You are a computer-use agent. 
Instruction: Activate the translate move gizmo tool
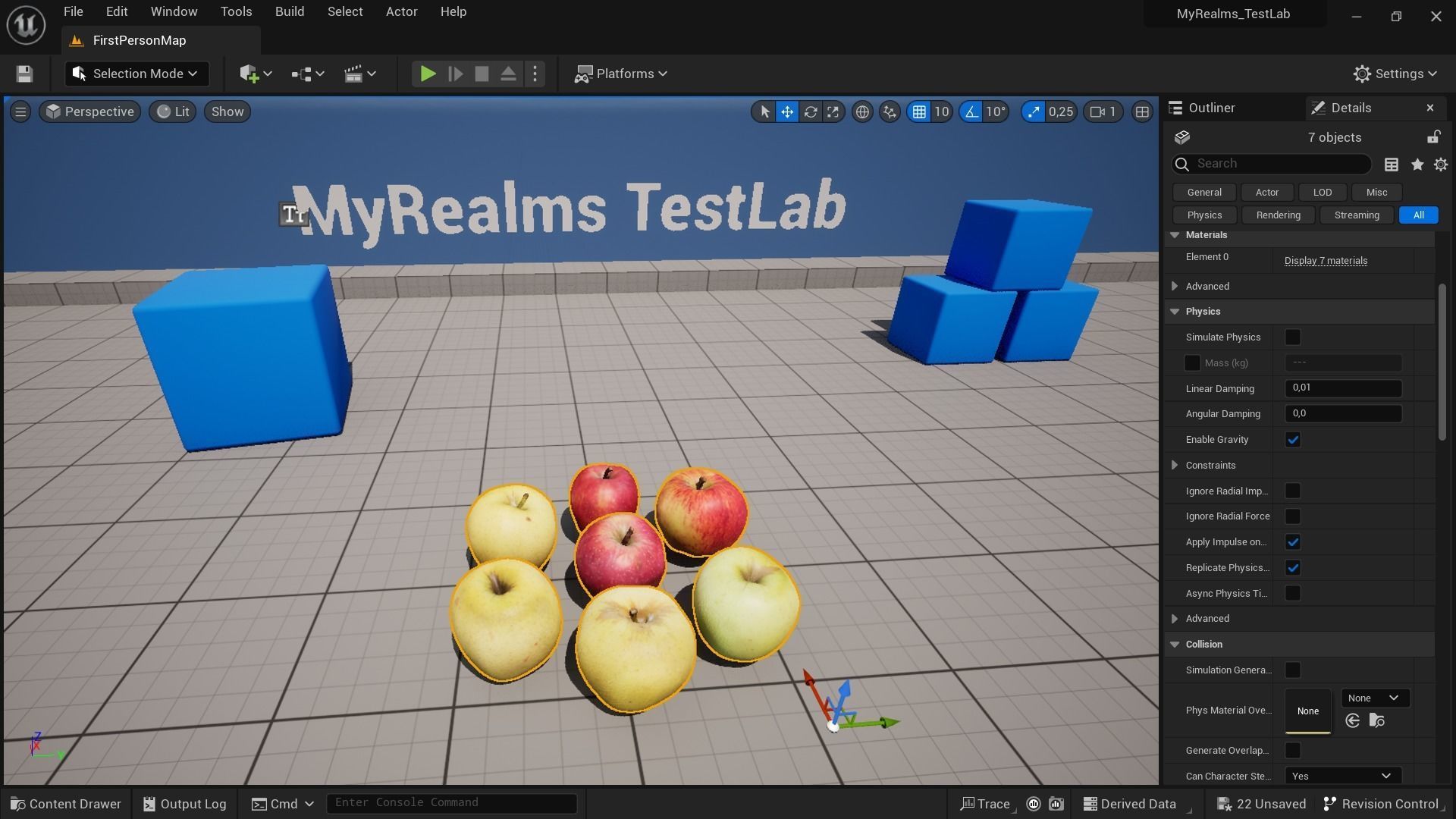[x=787, y=112]
